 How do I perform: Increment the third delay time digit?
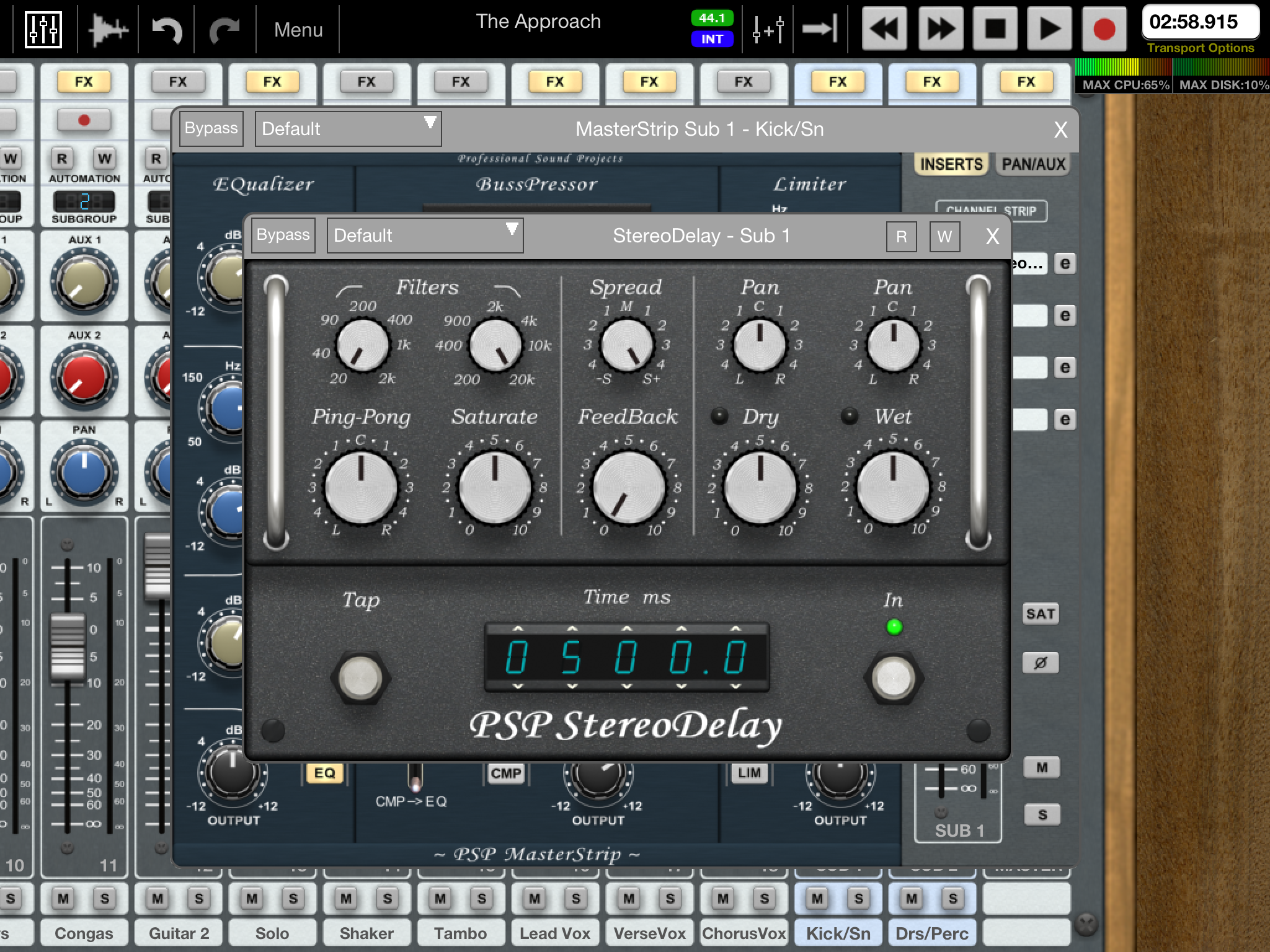click(x=626, y=629)
